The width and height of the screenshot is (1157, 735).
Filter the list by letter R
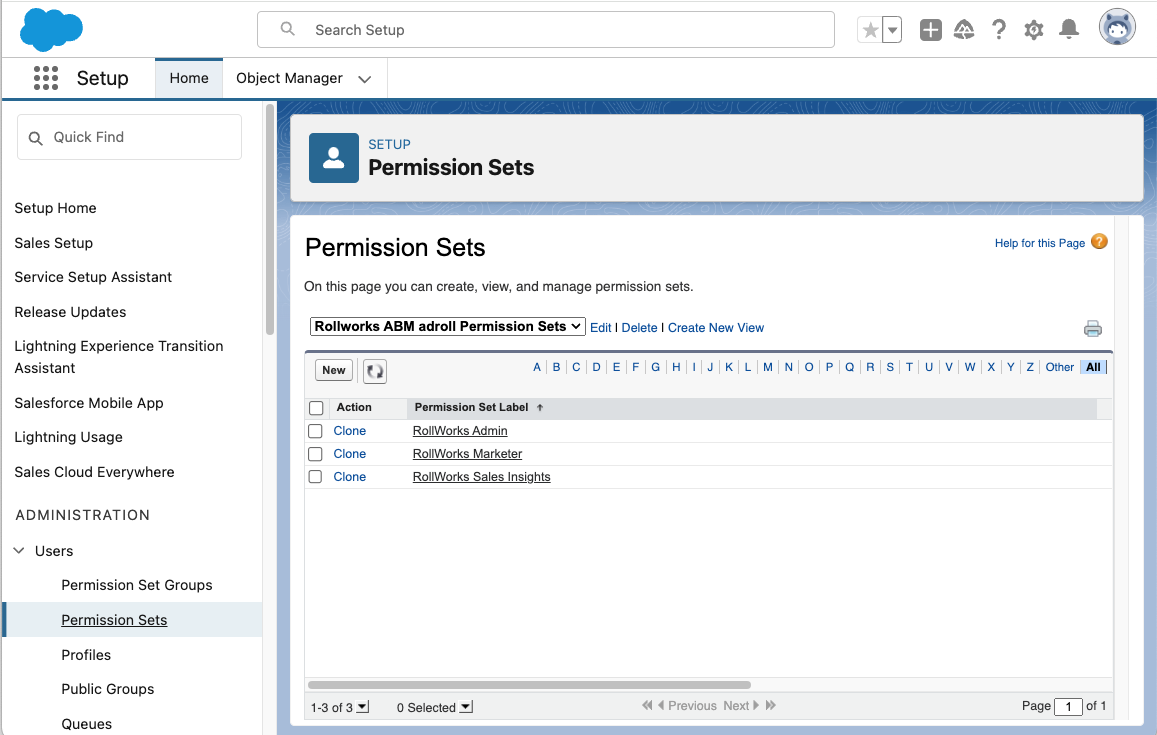(x=870, y=367)
